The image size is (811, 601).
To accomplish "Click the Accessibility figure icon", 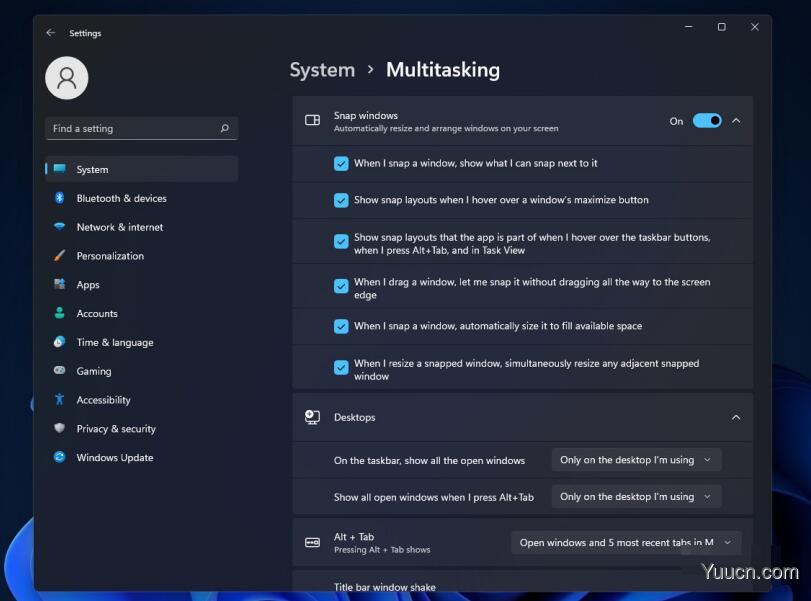I will click(59, 399).
